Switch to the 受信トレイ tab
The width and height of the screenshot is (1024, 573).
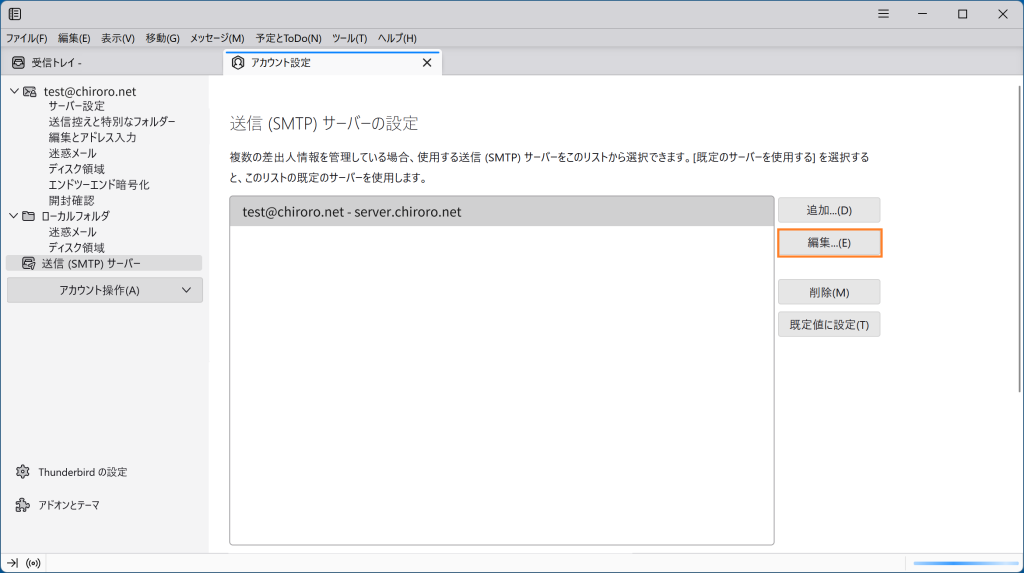point(112,63)
